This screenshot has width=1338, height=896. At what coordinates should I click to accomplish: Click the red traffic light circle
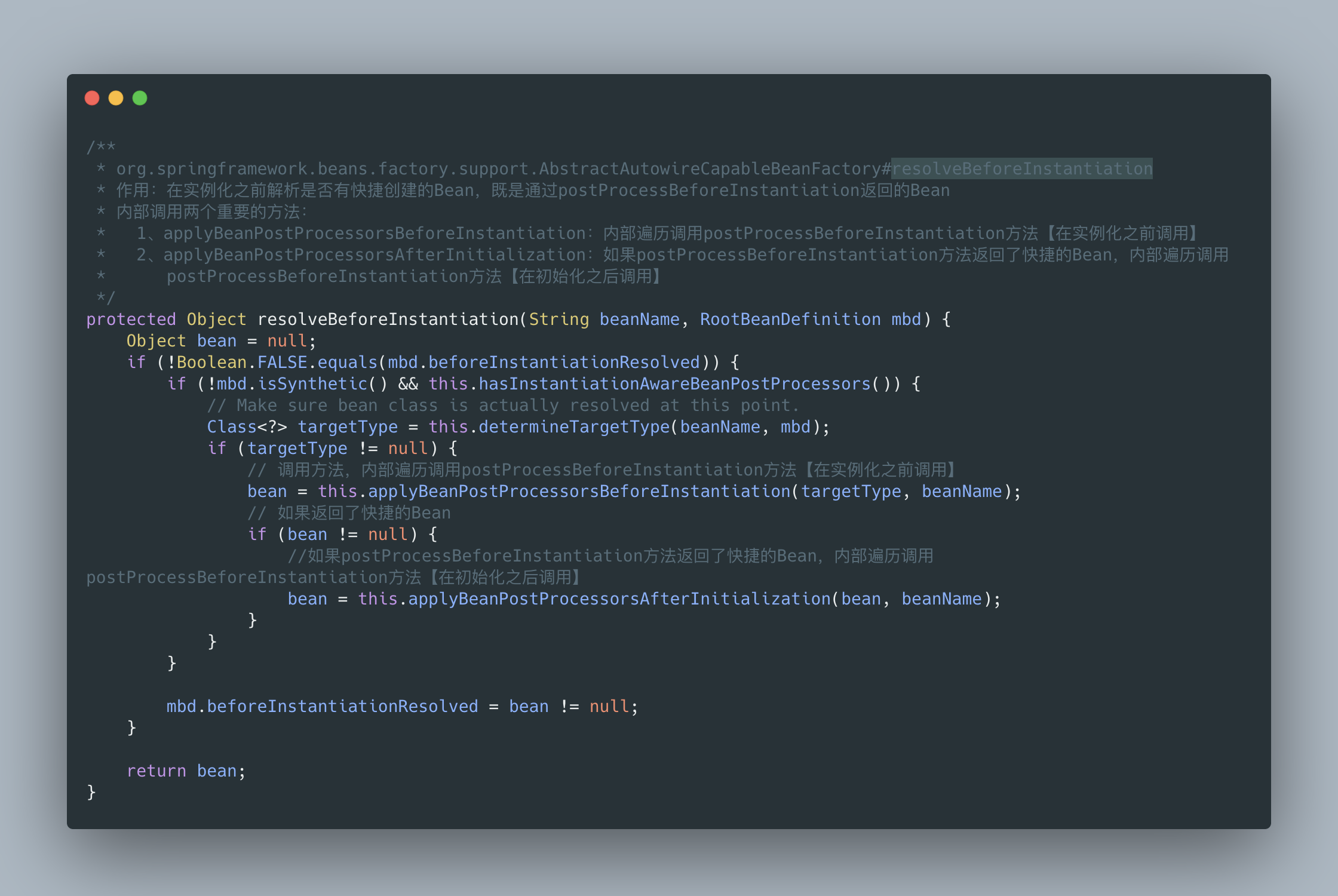point(93,97)
